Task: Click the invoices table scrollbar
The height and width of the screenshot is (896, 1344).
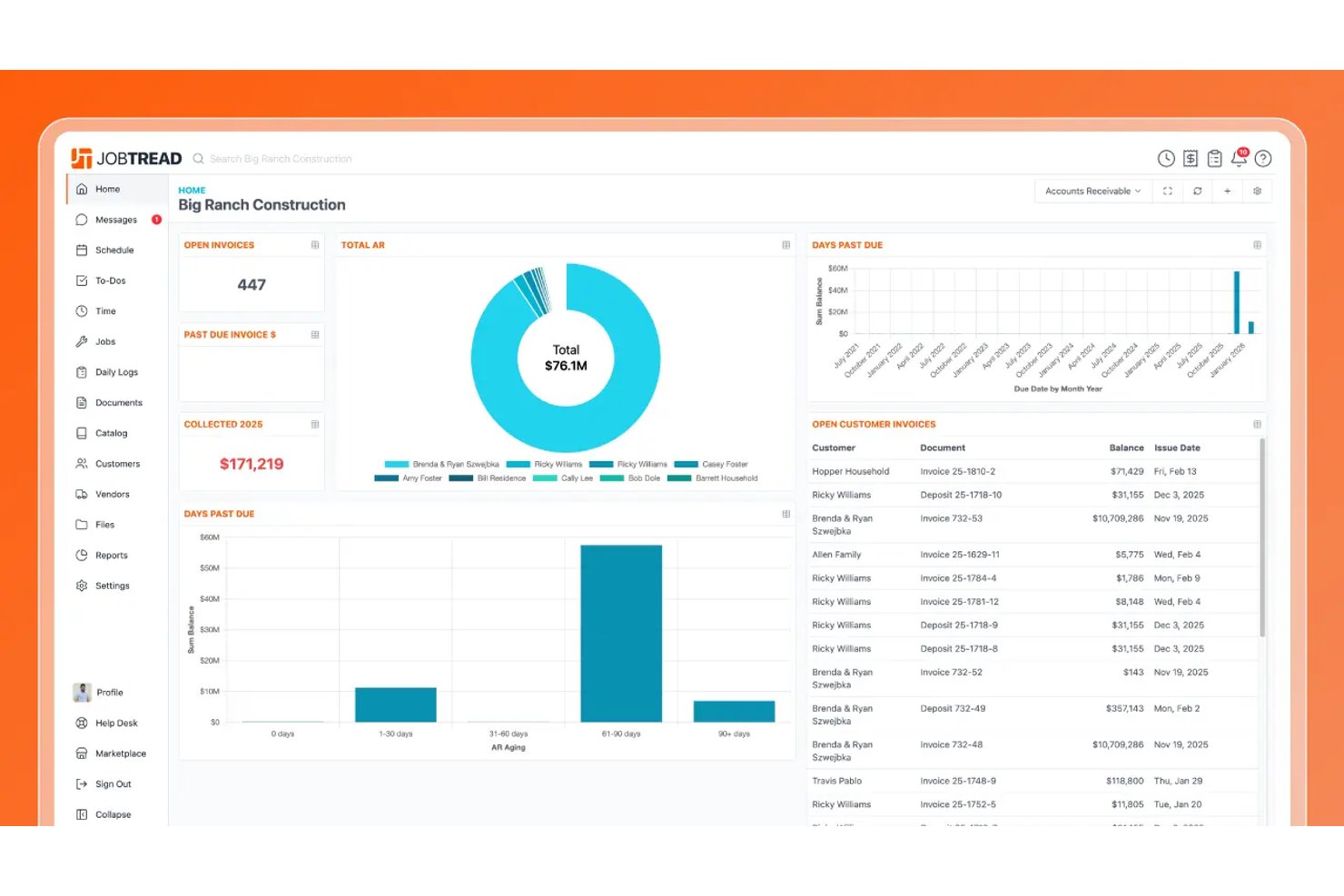Action: pyautogui.click(x=1262, y=537)
